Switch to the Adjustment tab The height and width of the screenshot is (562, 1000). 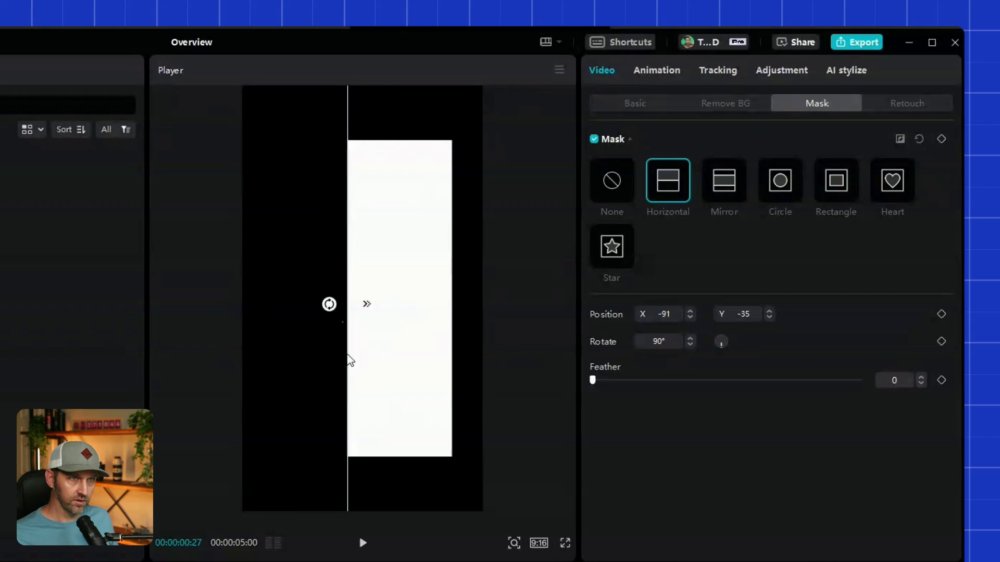(781, 70)
